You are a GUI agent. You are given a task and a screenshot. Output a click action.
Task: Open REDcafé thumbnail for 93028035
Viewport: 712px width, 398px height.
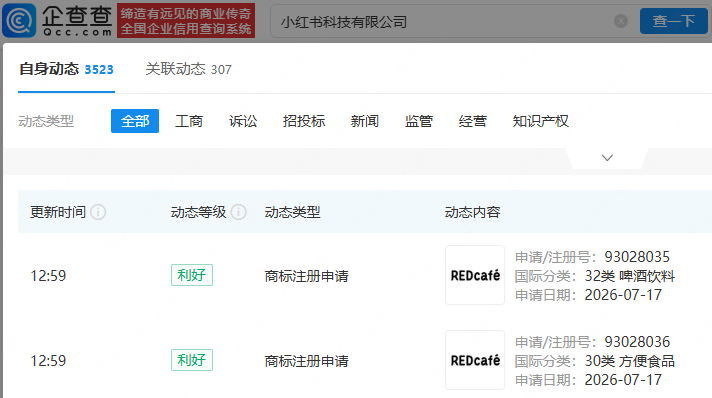pyautogui.click(x=475, y=275)
